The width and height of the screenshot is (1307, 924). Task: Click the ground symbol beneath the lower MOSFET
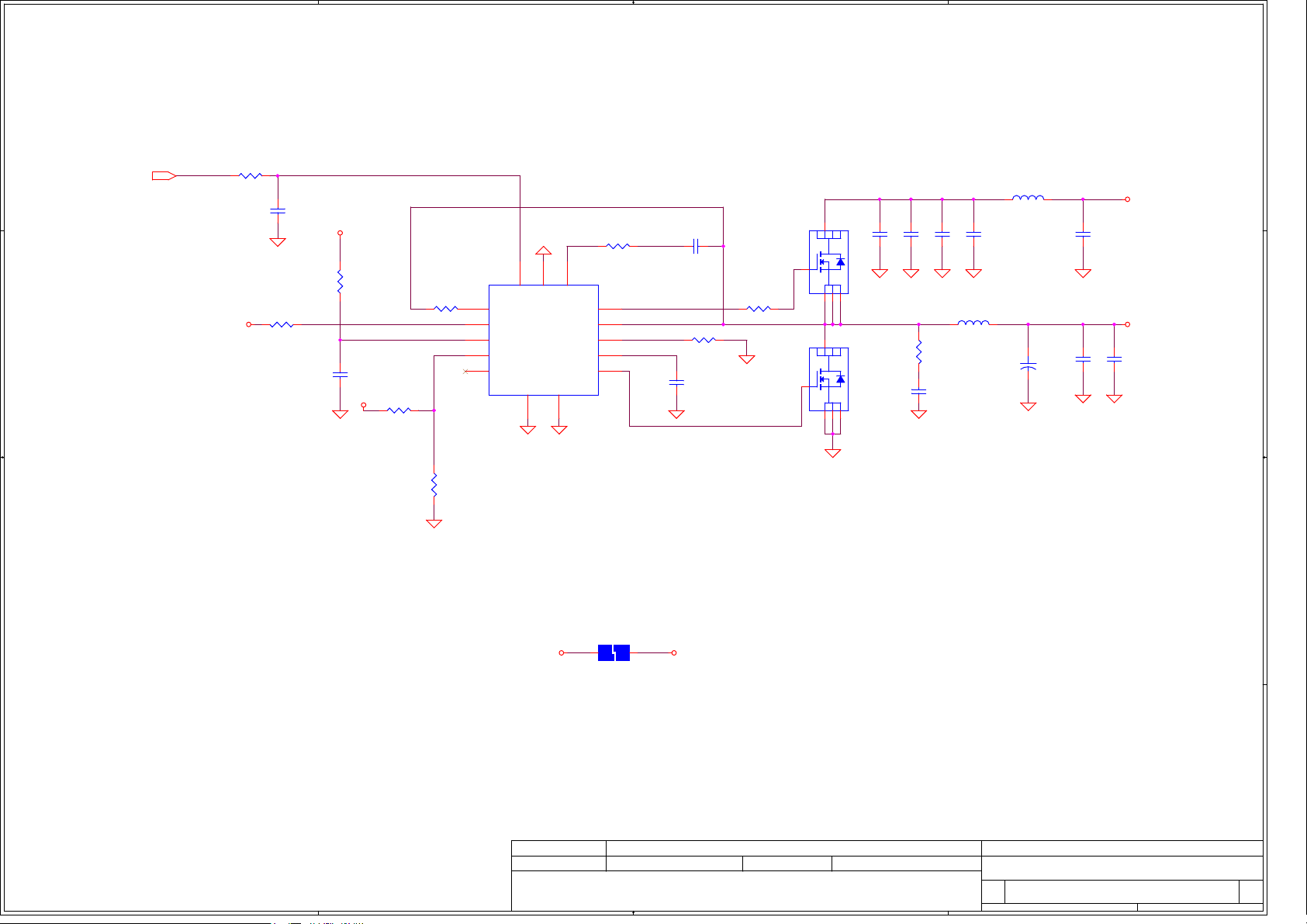(832, 453)
